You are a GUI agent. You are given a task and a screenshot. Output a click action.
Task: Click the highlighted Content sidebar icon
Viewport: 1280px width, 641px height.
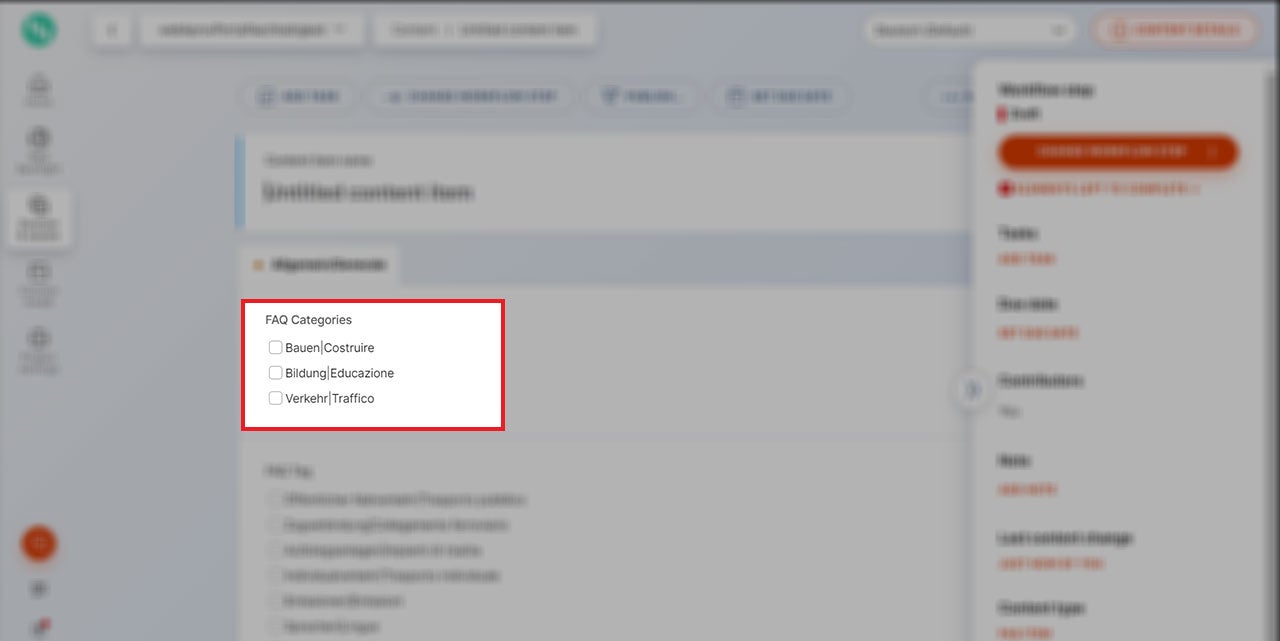pyautogui.click(x=39, y=214)
